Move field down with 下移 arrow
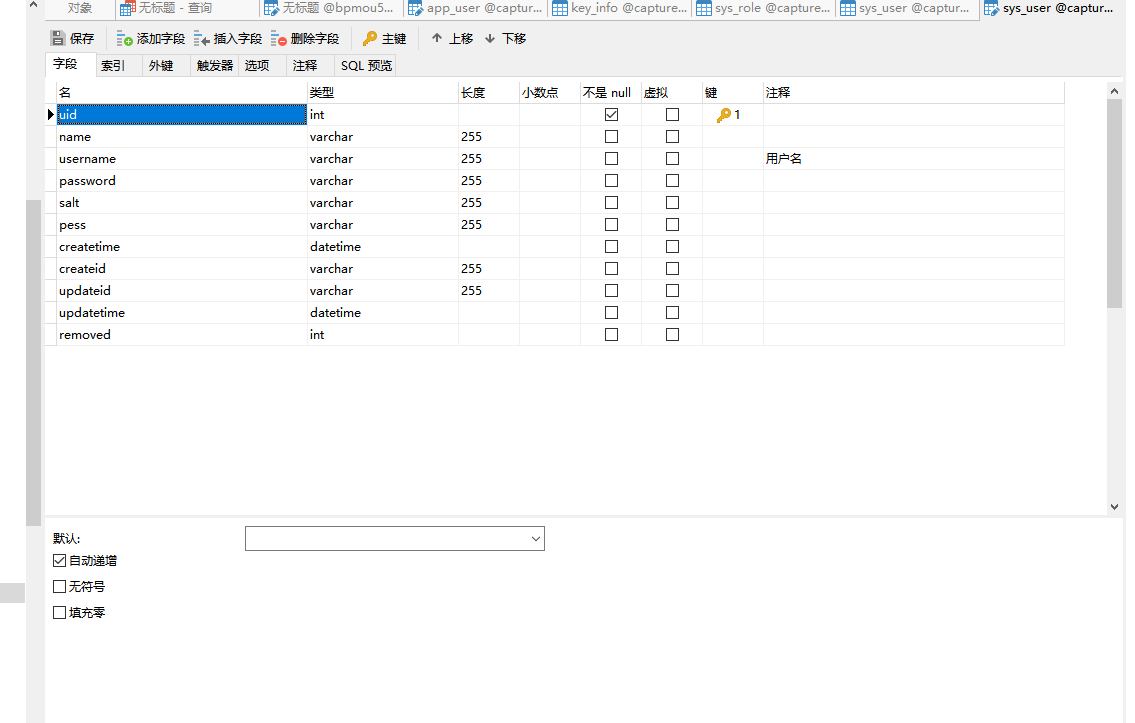Screen dimensions: 1135x723 click(x=490, y=38)
